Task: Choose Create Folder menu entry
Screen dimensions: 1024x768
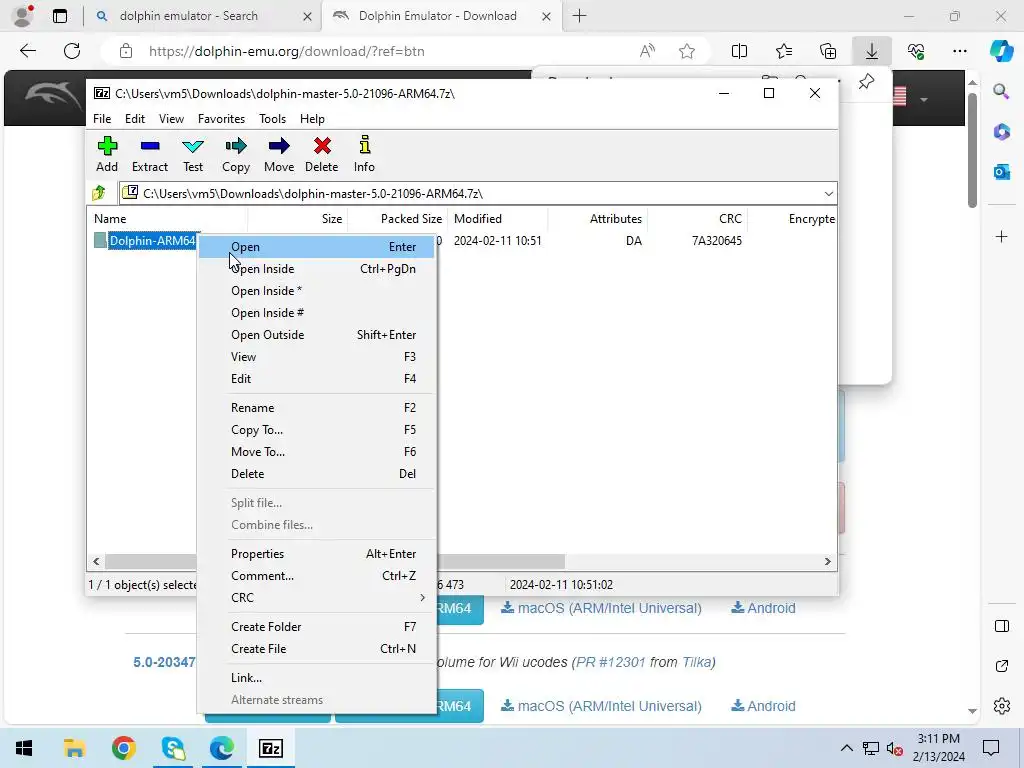Action: [x=317, y=627]
